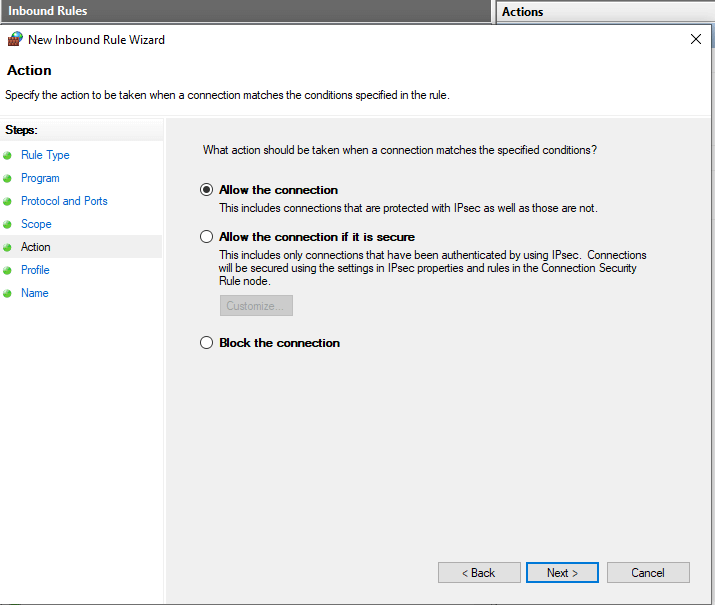Select the Action step in sidebar

pyautogui.click(x=36, y=247)
